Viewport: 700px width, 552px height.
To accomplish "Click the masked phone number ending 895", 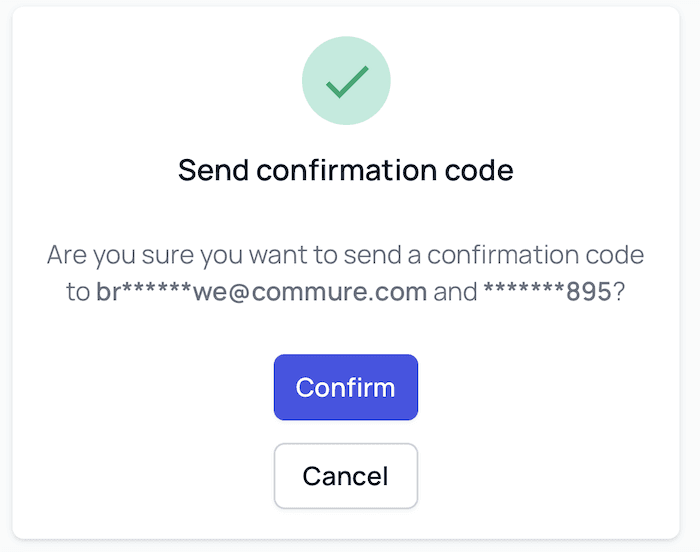I will click(x=547, y=293).
